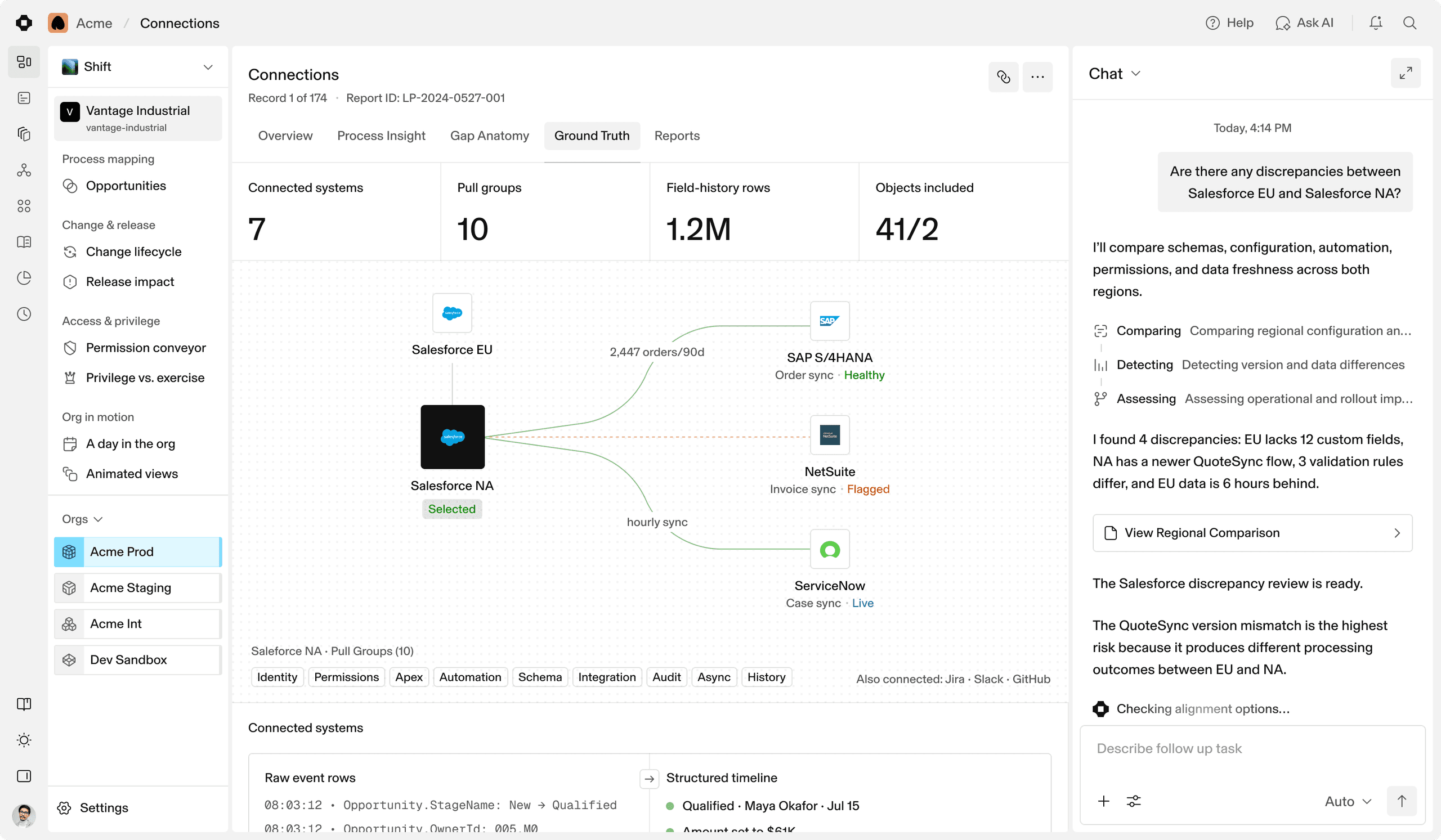The image size is (1441, 840).
Task: Click the SAP S/4HANA node icon
Action: tap(830, 321)
